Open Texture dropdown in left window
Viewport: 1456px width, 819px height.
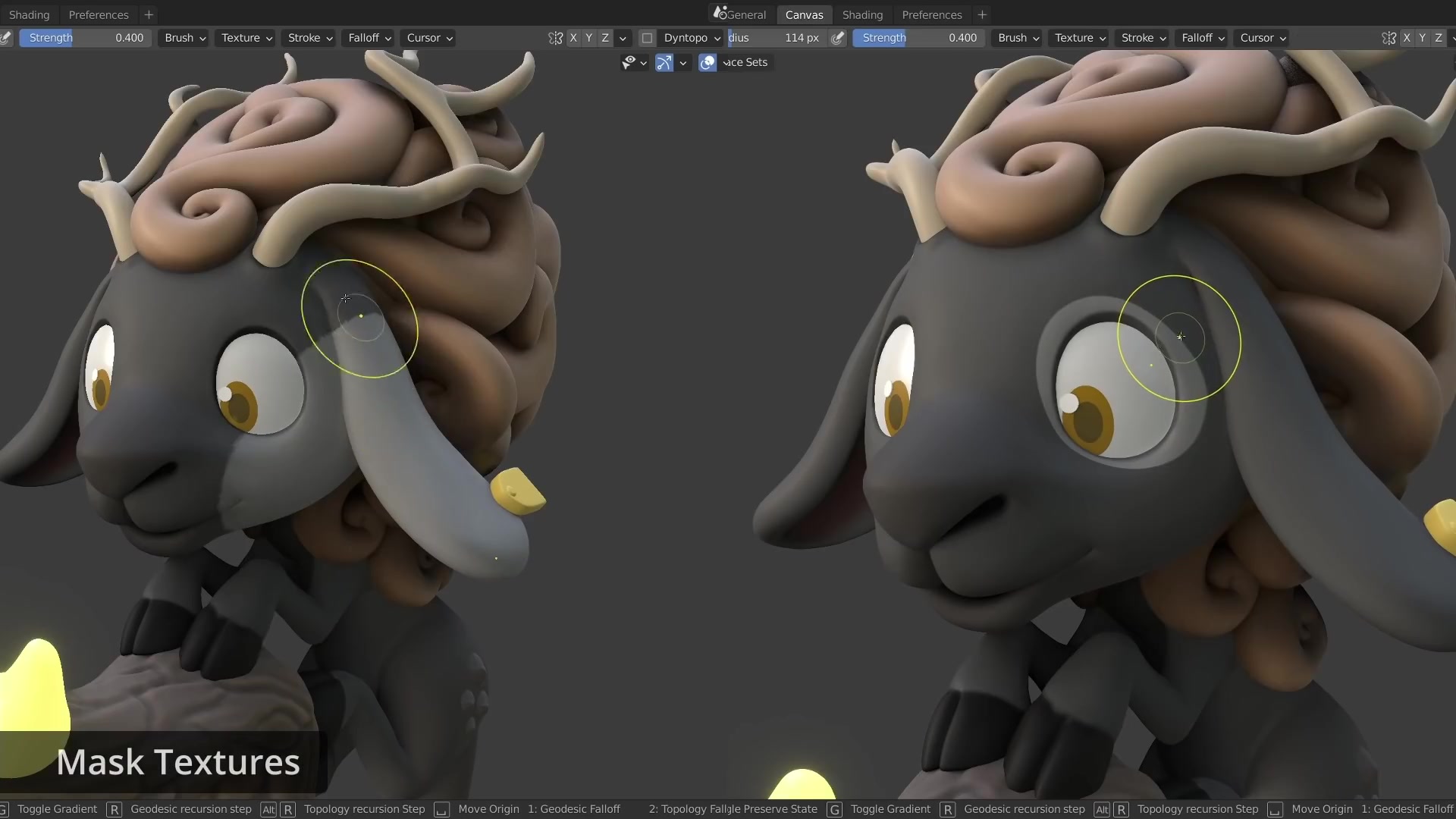[246, 38]
